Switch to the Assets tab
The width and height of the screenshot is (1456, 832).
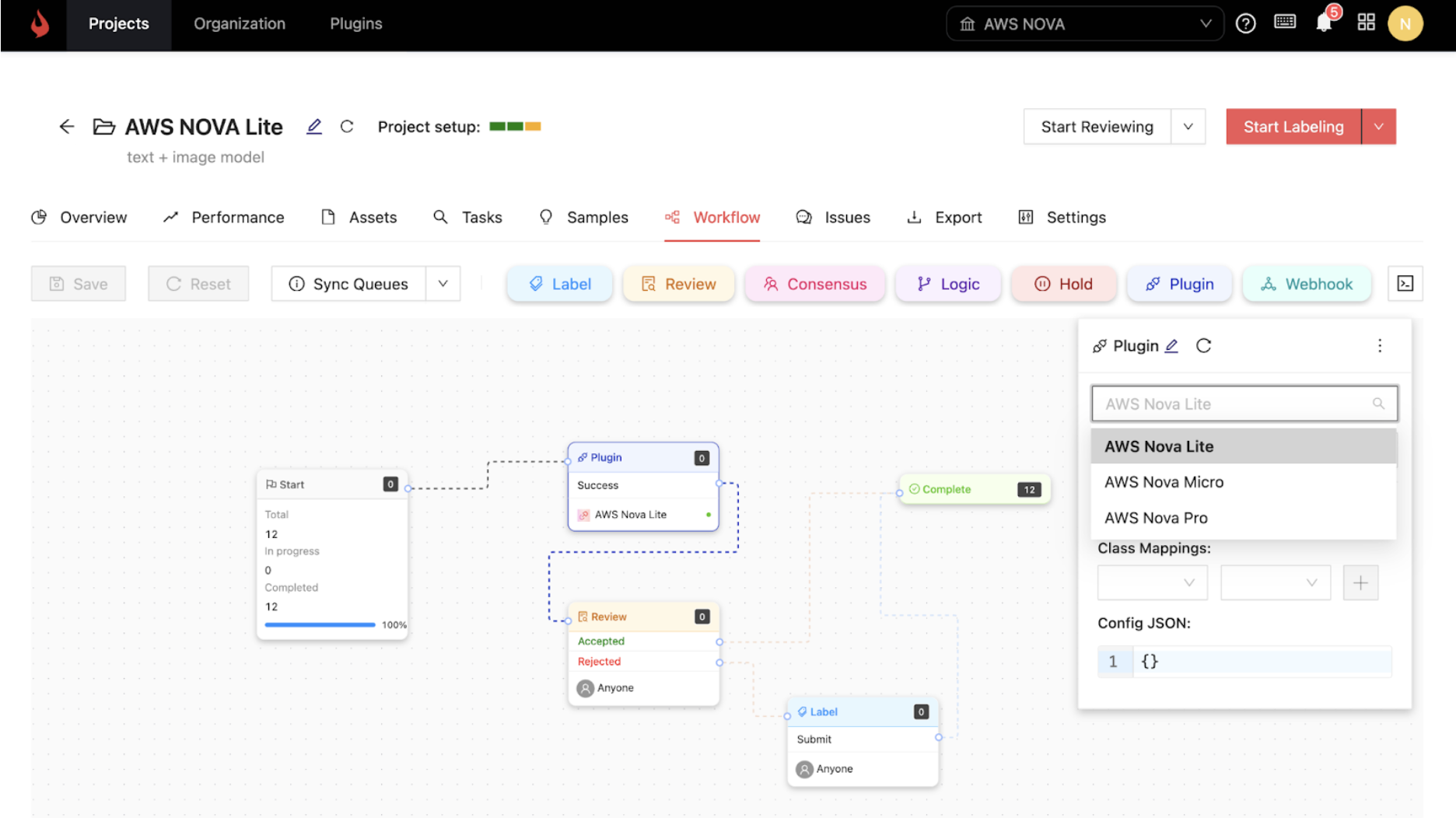pyautogui.click(x=359, y=218)
